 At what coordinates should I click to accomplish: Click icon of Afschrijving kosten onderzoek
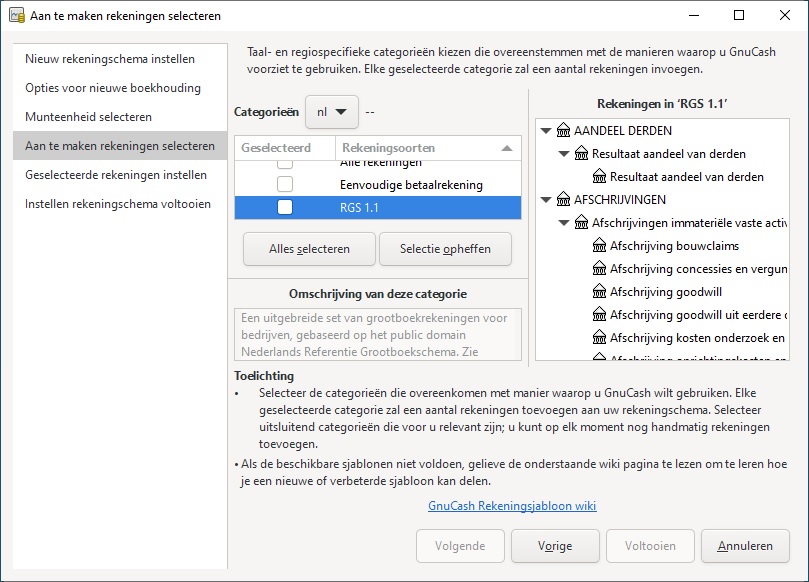pos(599,338)
